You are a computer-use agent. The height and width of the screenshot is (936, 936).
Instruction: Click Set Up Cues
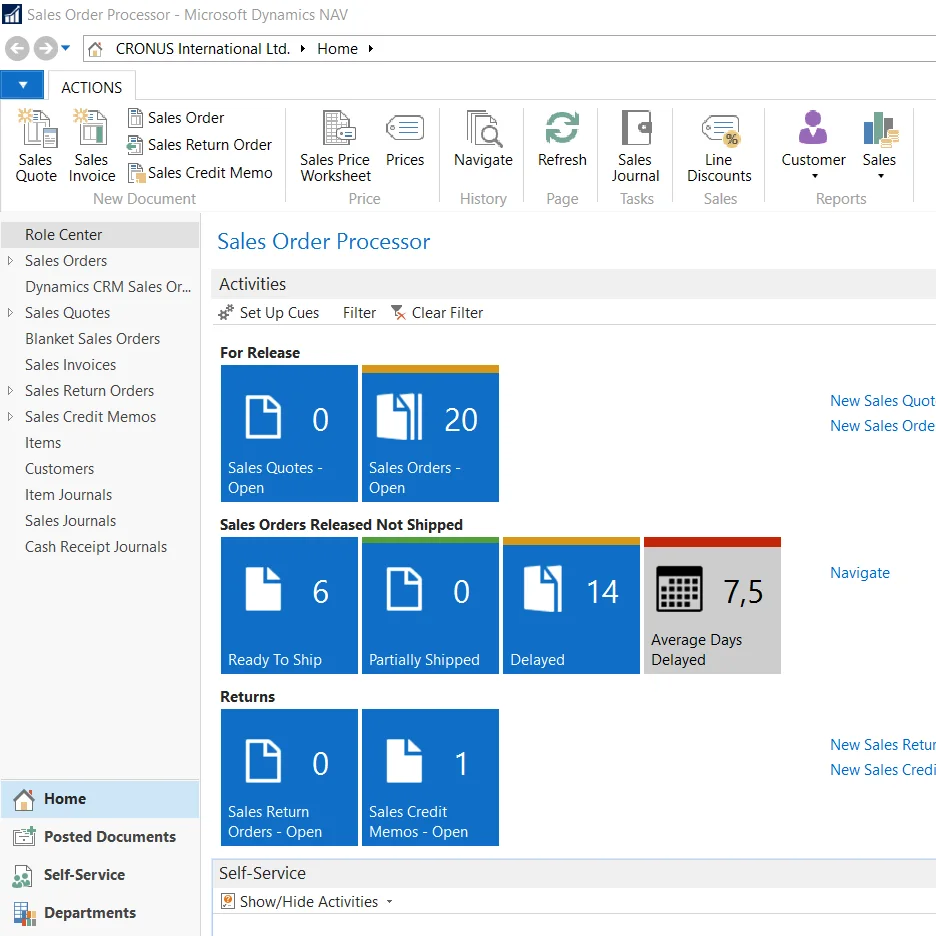[269, 313]
